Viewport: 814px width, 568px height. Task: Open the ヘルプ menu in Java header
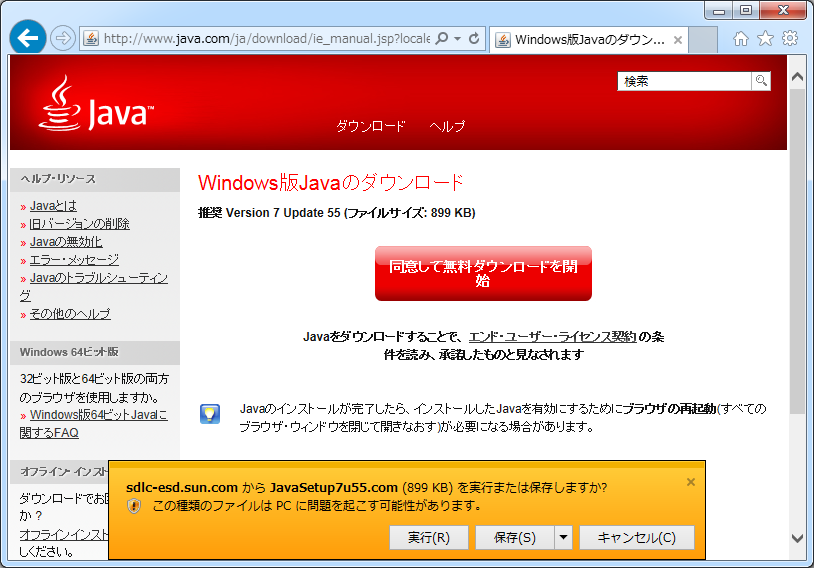click(447, 126)
